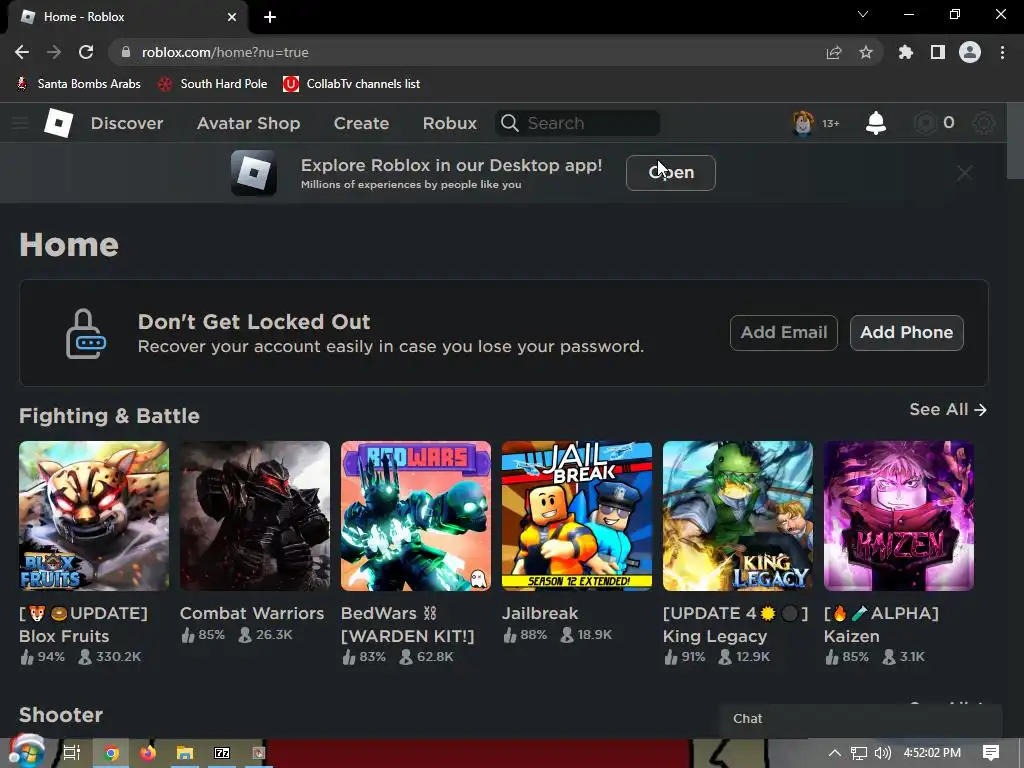Click the search magnifier icon
The height and width of the screenshot is (768, 1024).
click(x=509, y=123)
